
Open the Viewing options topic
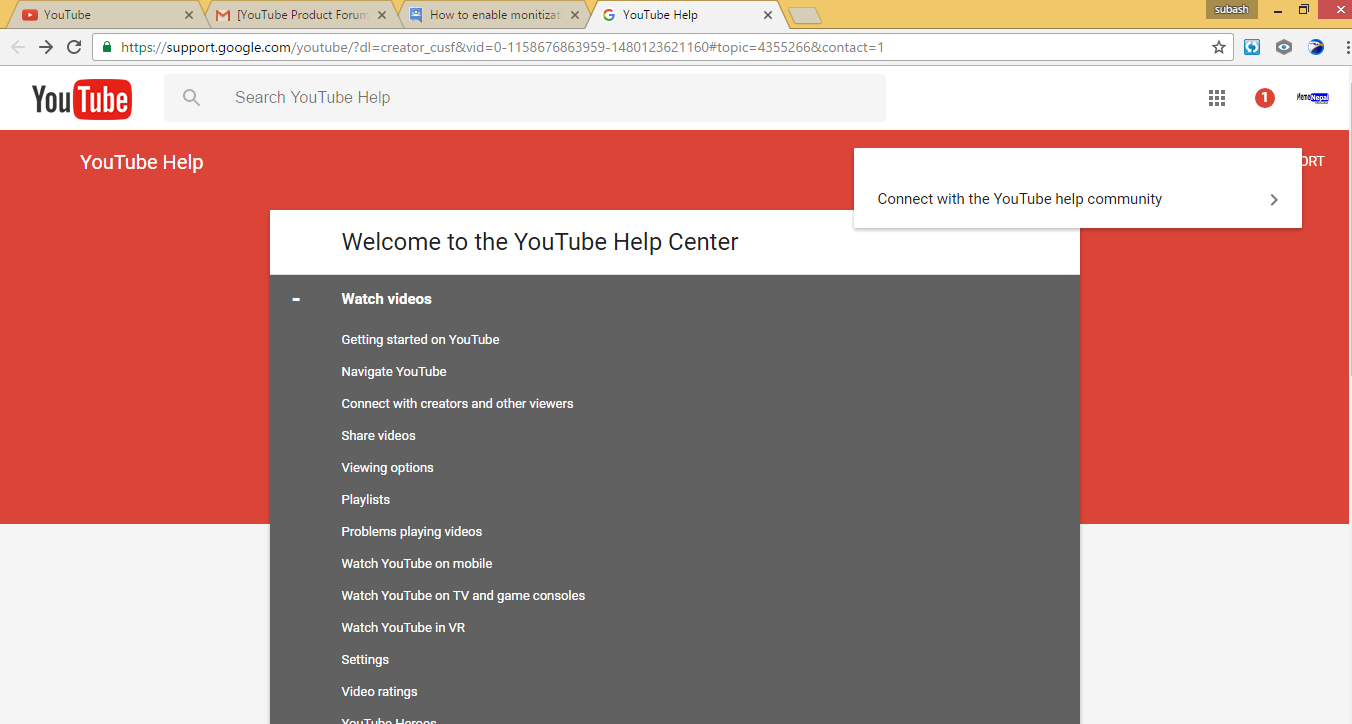click(387, 468)
